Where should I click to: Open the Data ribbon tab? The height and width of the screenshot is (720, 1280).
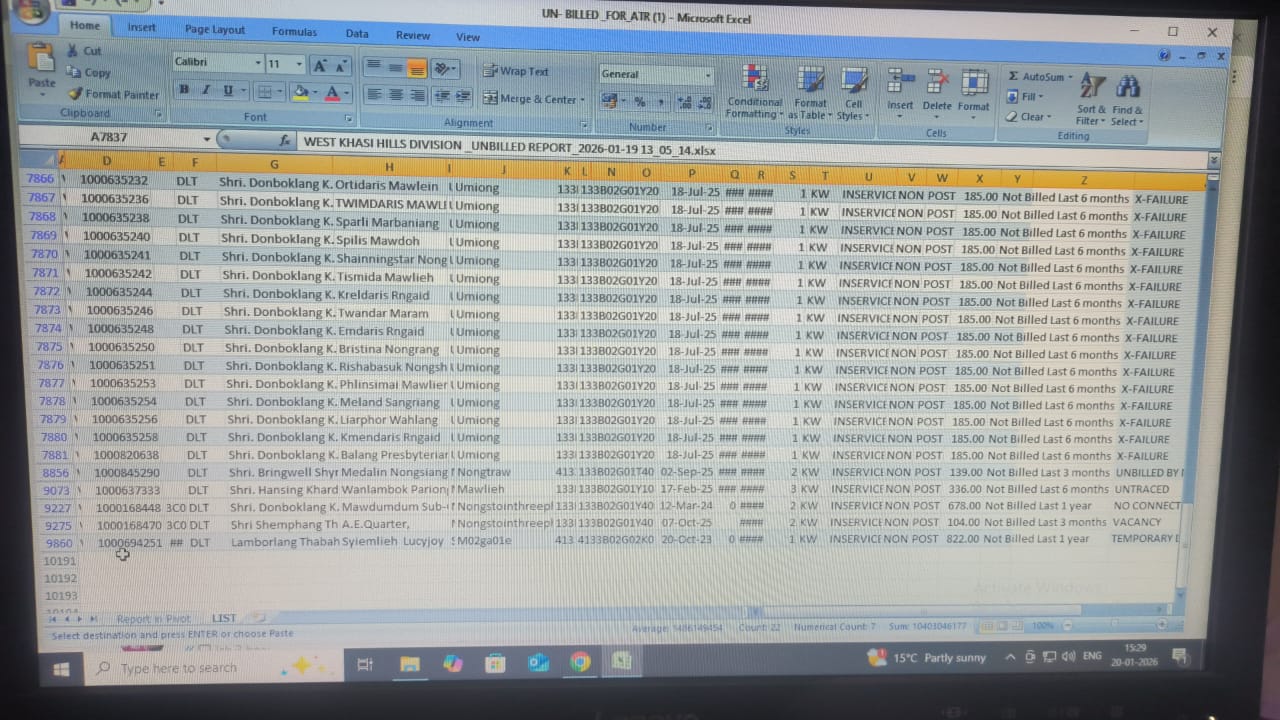pyautogui.click(x=357, y=33)
